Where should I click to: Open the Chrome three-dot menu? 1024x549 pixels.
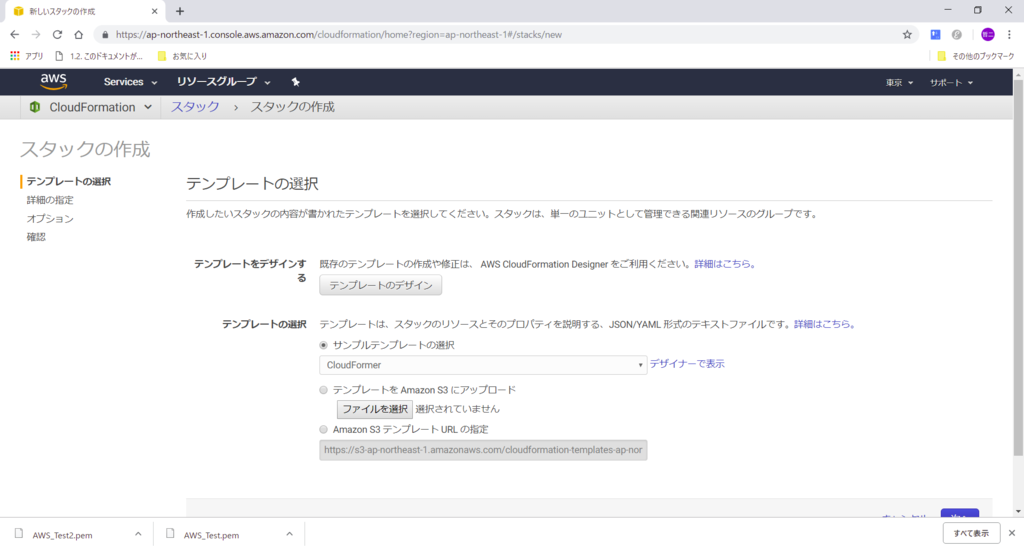[1009, 35]
